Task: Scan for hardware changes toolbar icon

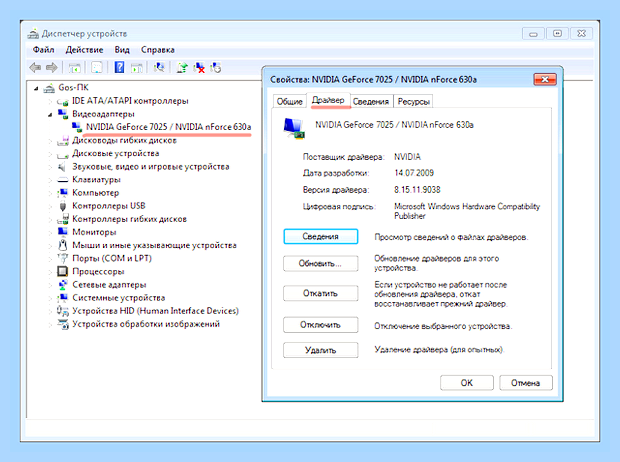Action: click(x=159, y=68)
